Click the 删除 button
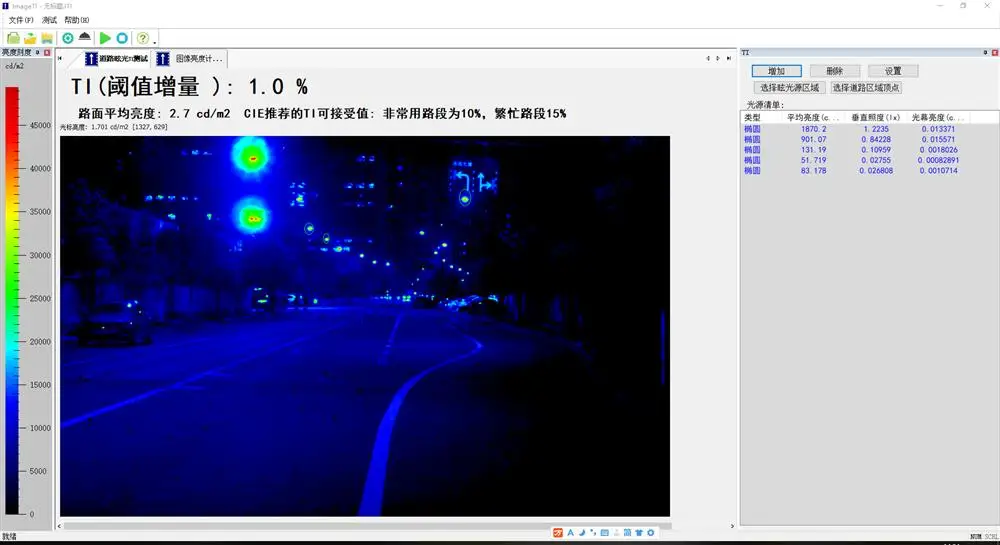 click(x=835, y=71)
